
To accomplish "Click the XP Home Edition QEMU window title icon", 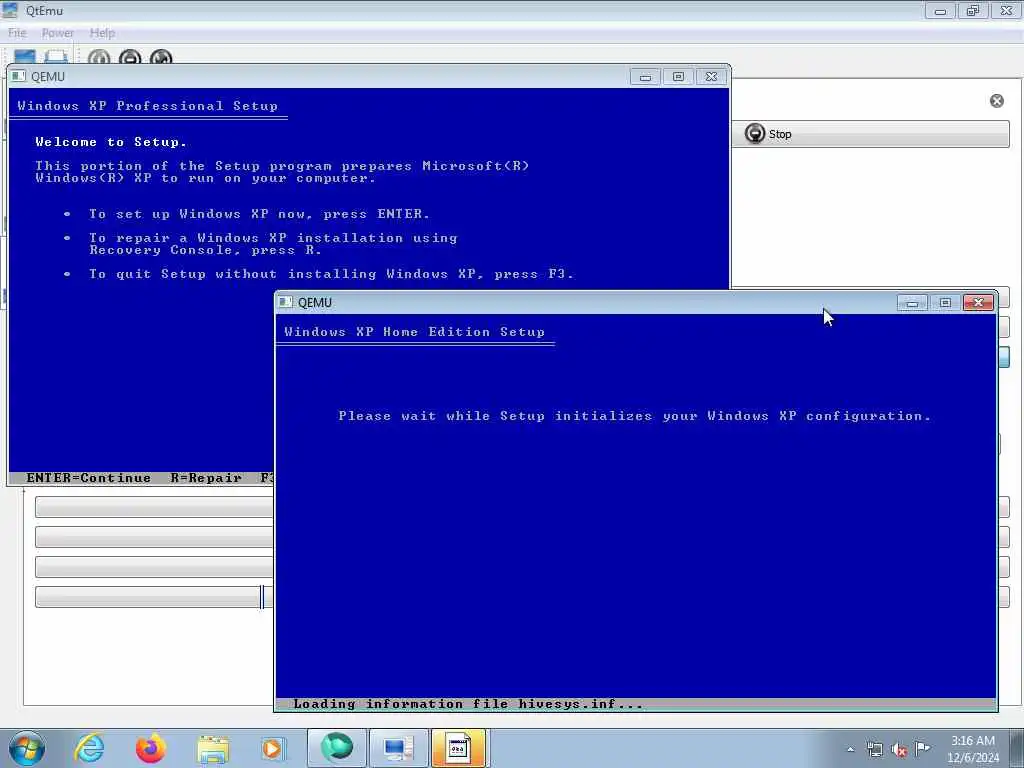I will tap(285, 302).
